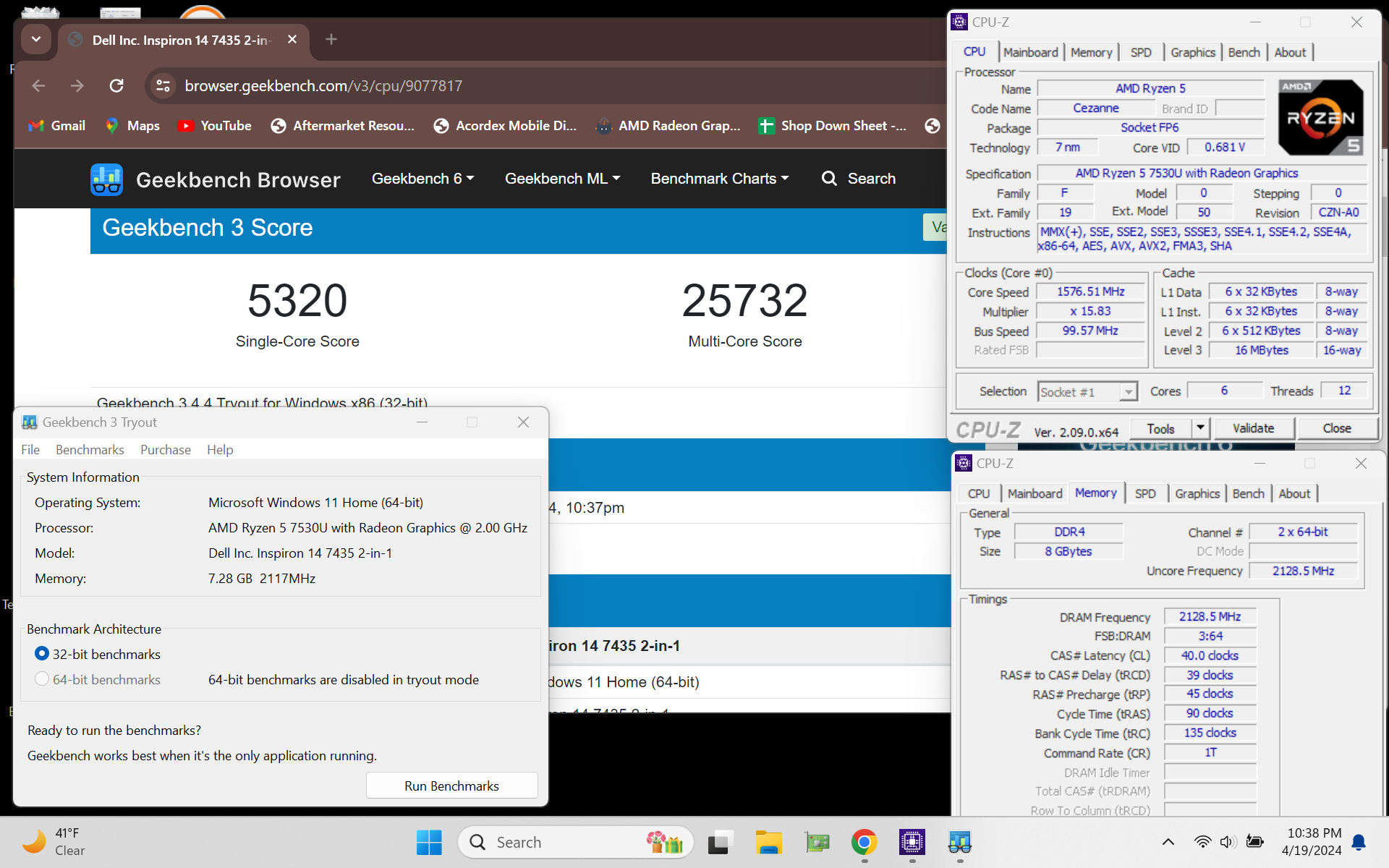
Task: Expand the Geekbench 6 menu
Action: pyautogui.click(x=422, y=179)
